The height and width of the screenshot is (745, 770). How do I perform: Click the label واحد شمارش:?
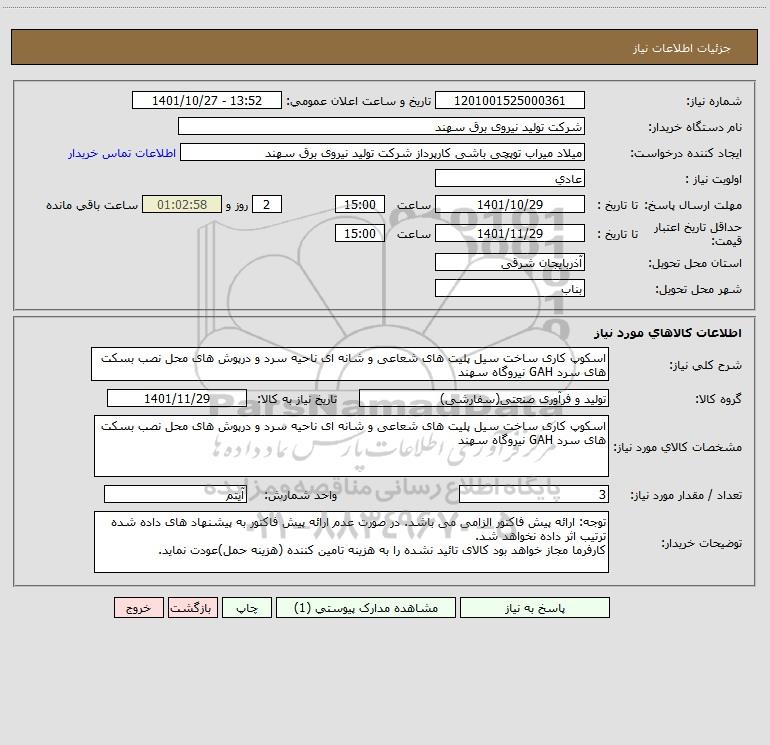coord(301,496)
